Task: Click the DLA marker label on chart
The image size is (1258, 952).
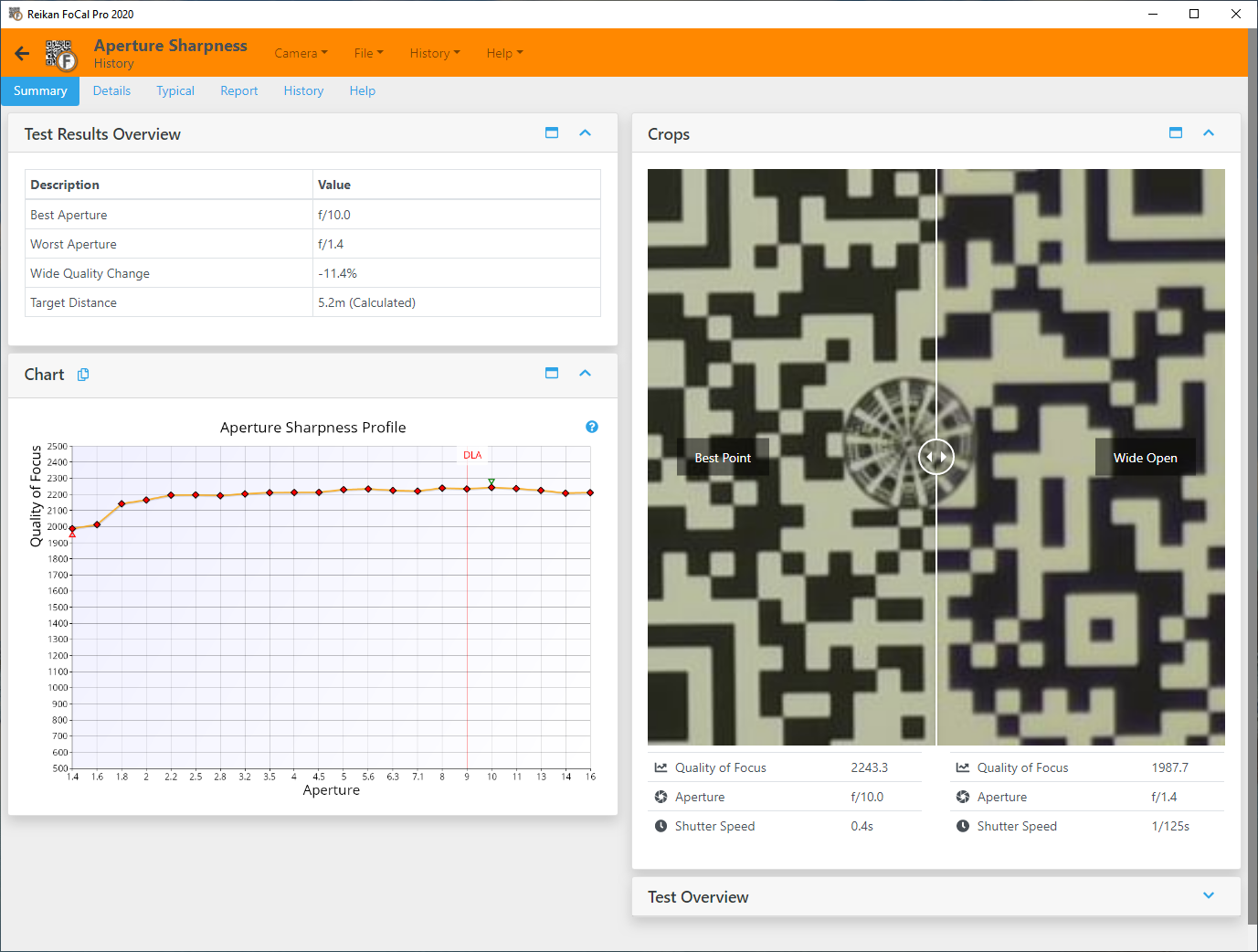Action: (x=472, y=455)
